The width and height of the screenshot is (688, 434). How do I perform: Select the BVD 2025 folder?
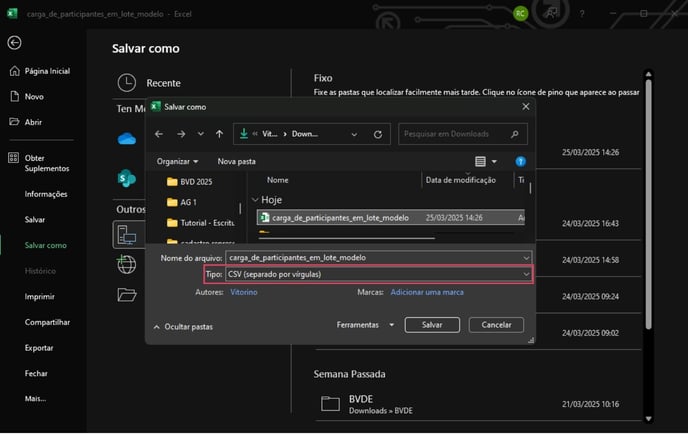point(190,182)
